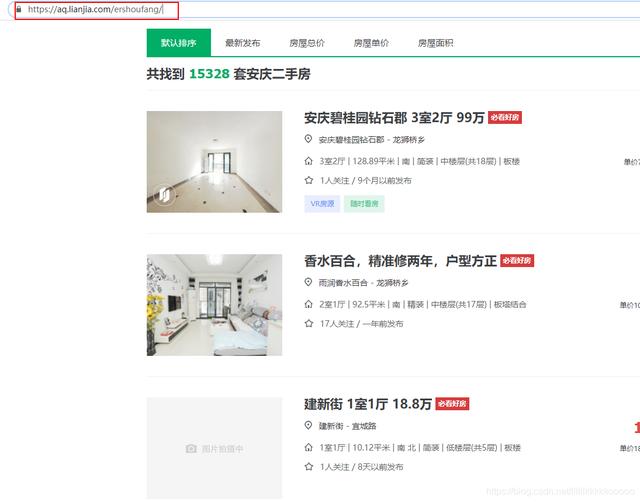Click placeholder thumbnail 图片拍摄中

[214, 448]
